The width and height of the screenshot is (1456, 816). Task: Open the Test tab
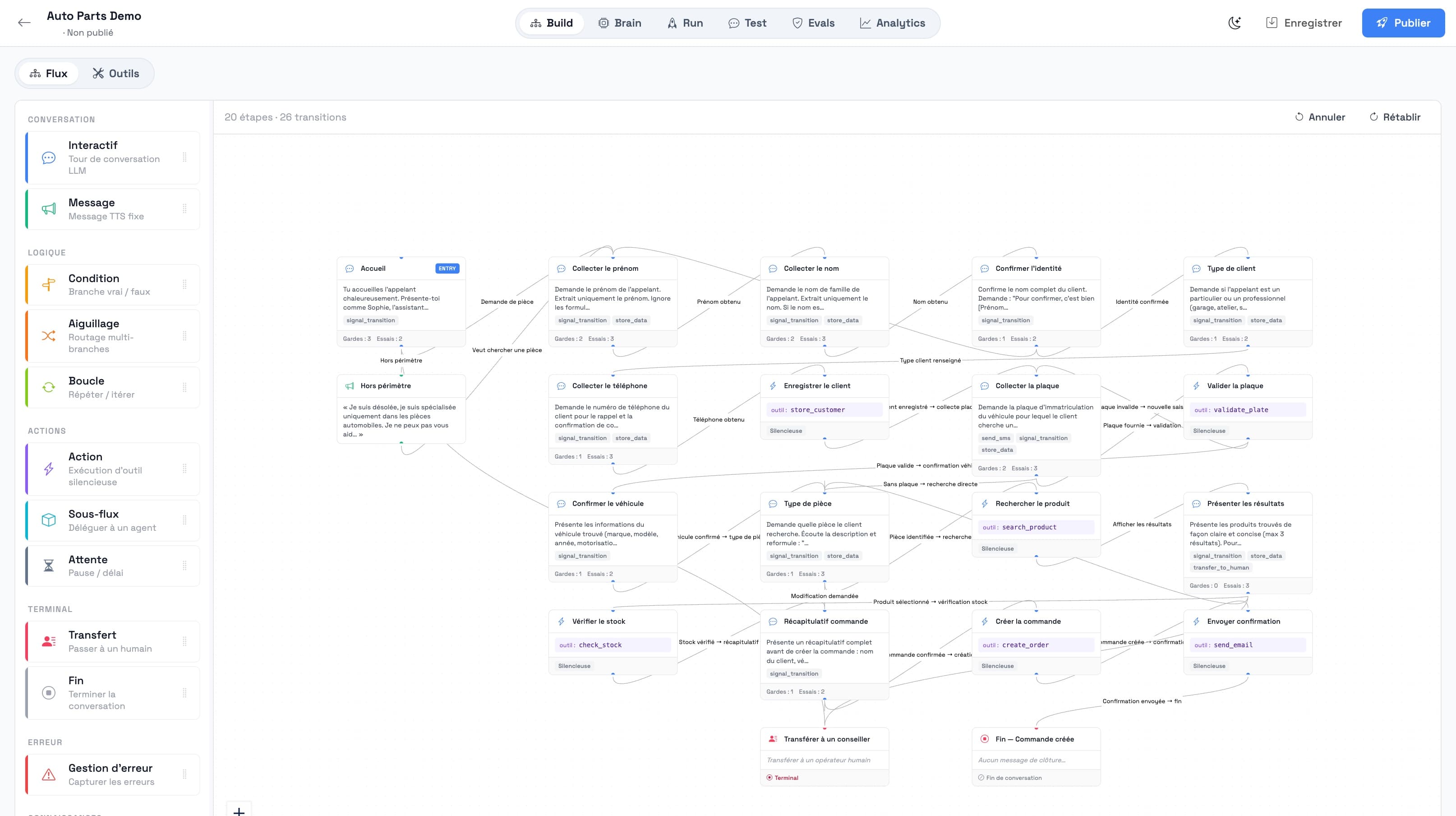(747, 23)
